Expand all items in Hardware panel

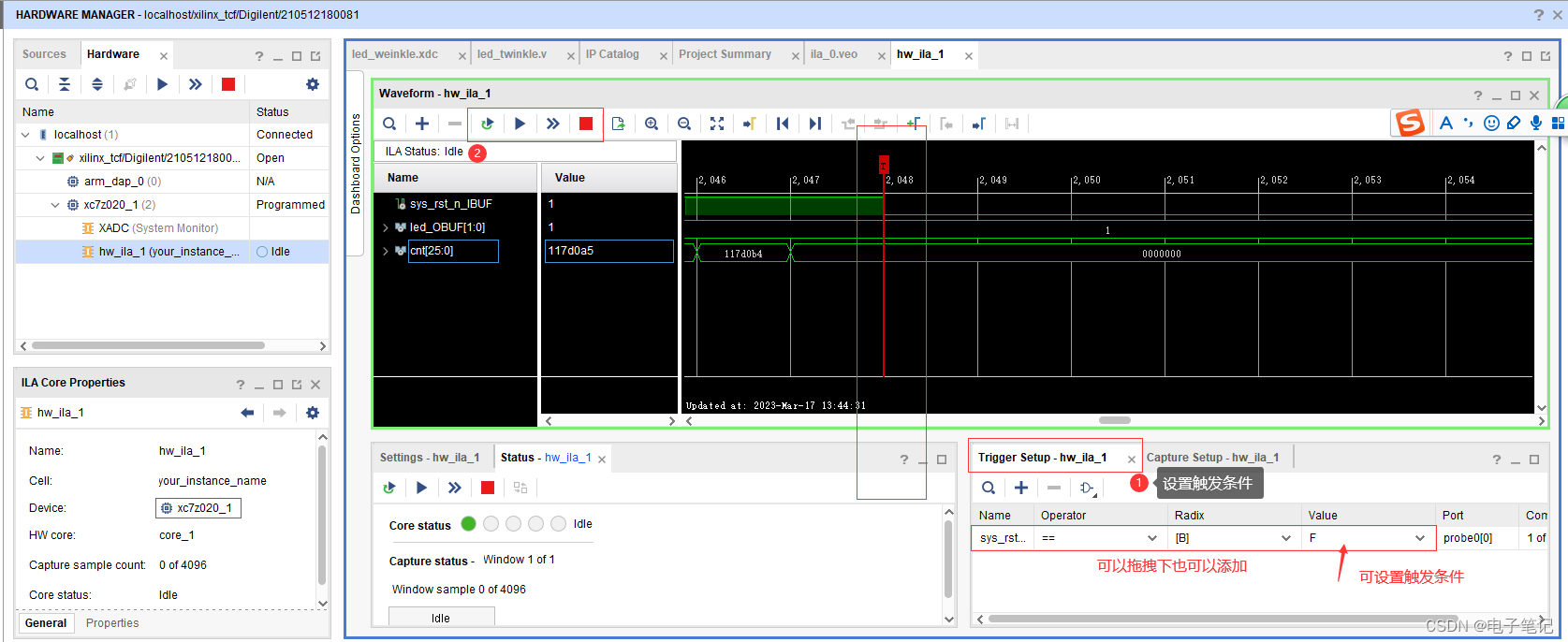click(97, 84)
